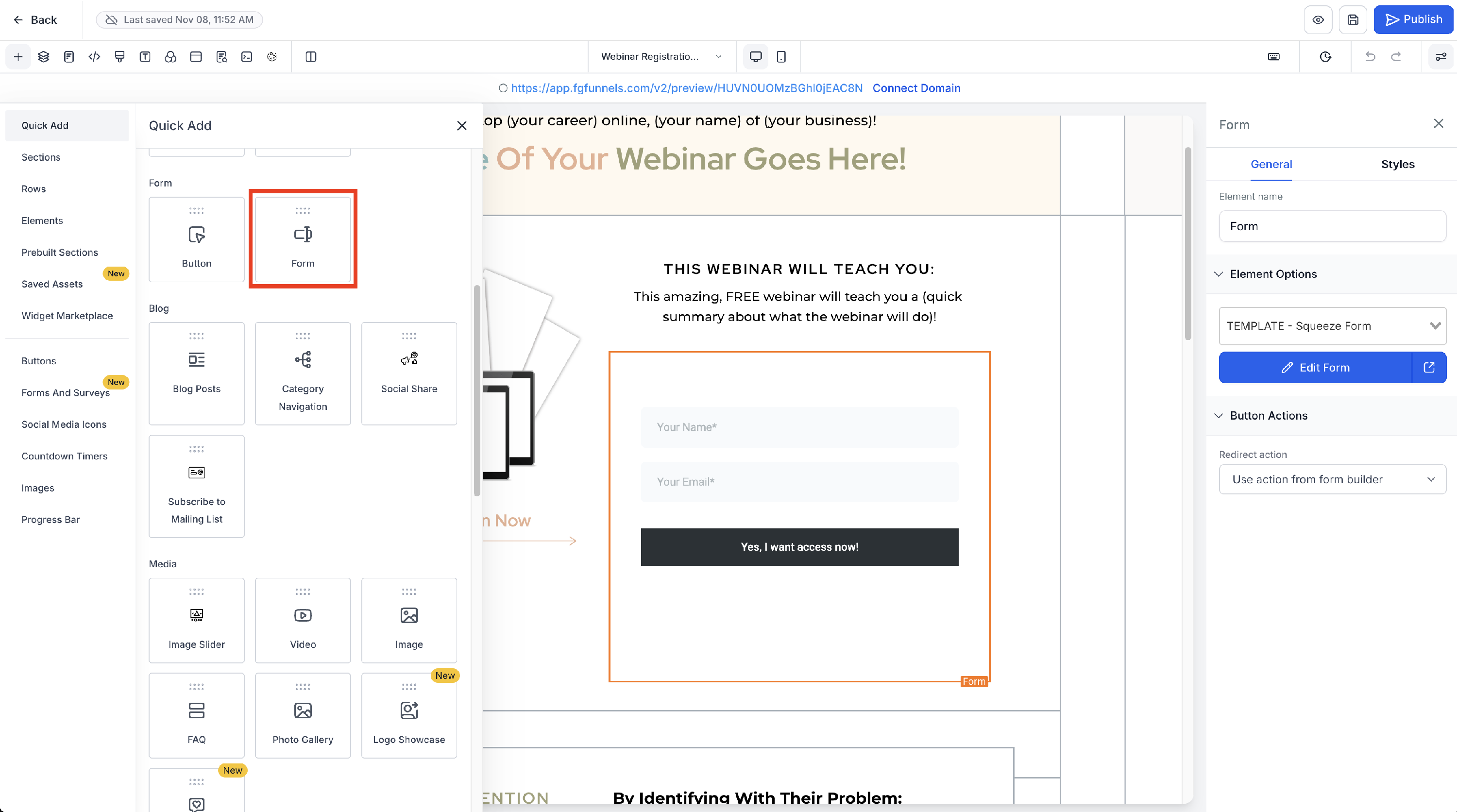Open the Widget Marketplace section
The image size is (1457, 812).
pyautogui.click(x=67, y=316)
